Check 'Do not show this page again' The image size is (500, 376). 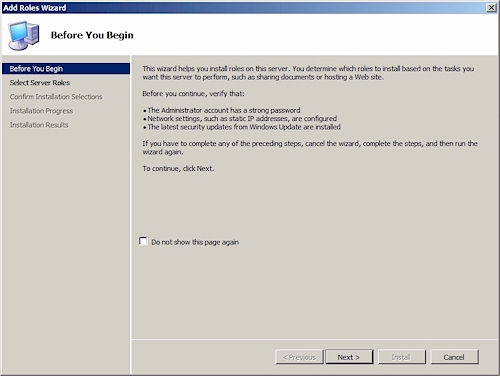pyautogui.click(x=143, y=241)
